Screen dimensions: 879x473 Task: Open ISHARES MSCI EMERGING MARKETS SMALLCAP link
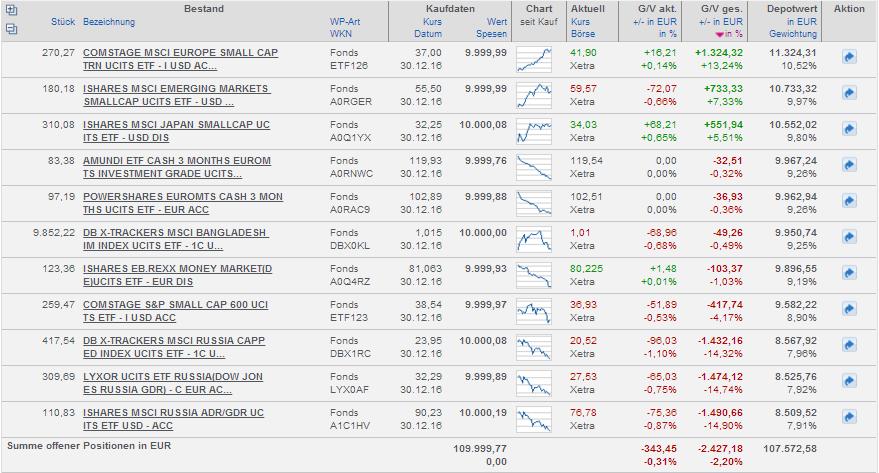(x=177, y=95)
